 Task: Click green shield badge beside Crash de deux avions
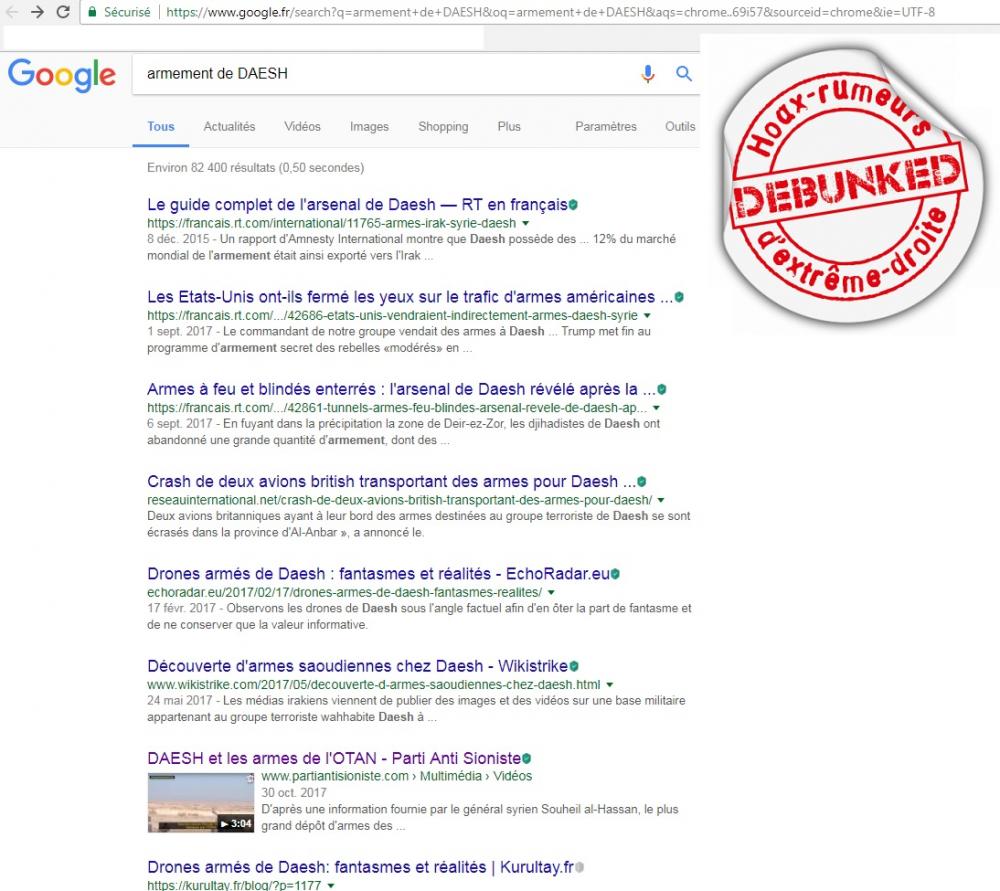click(x=642, y=482)
